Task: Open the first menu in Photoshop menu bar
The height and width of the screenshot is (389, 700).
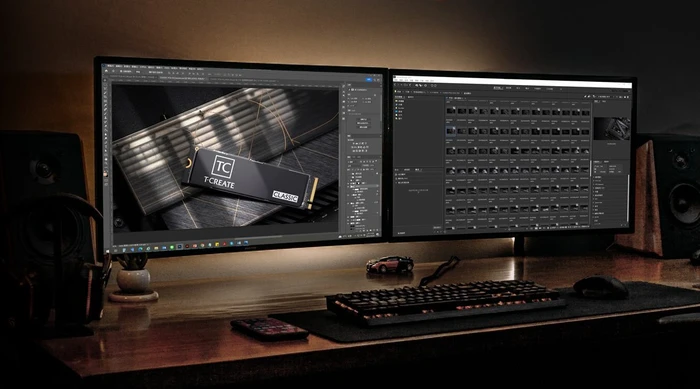Action: click(111, 66)
